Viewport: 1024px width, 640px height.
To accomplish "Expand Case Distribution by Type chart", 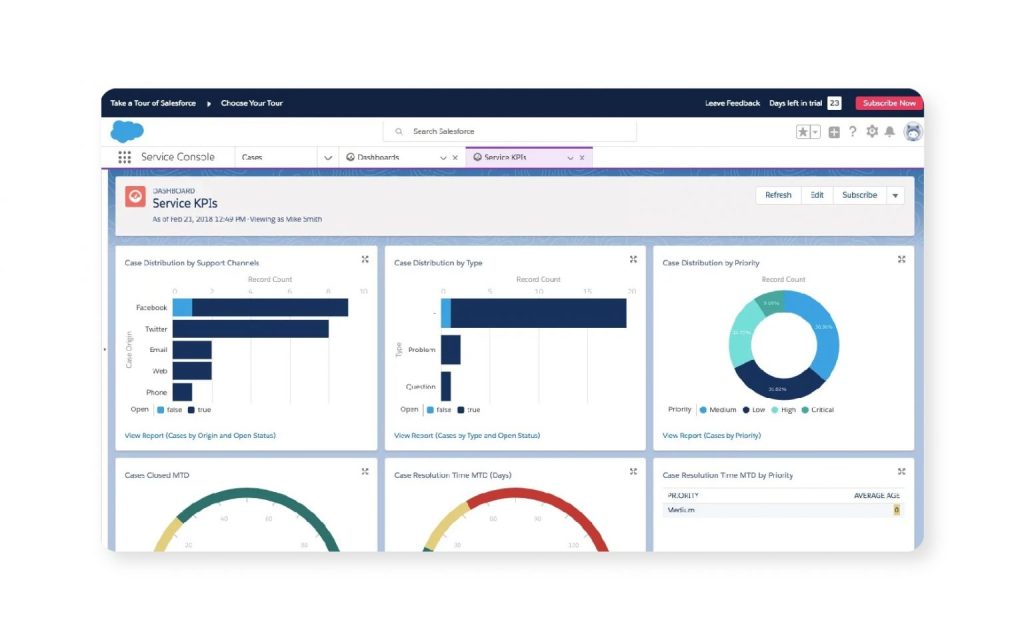I will coord(633,259).
